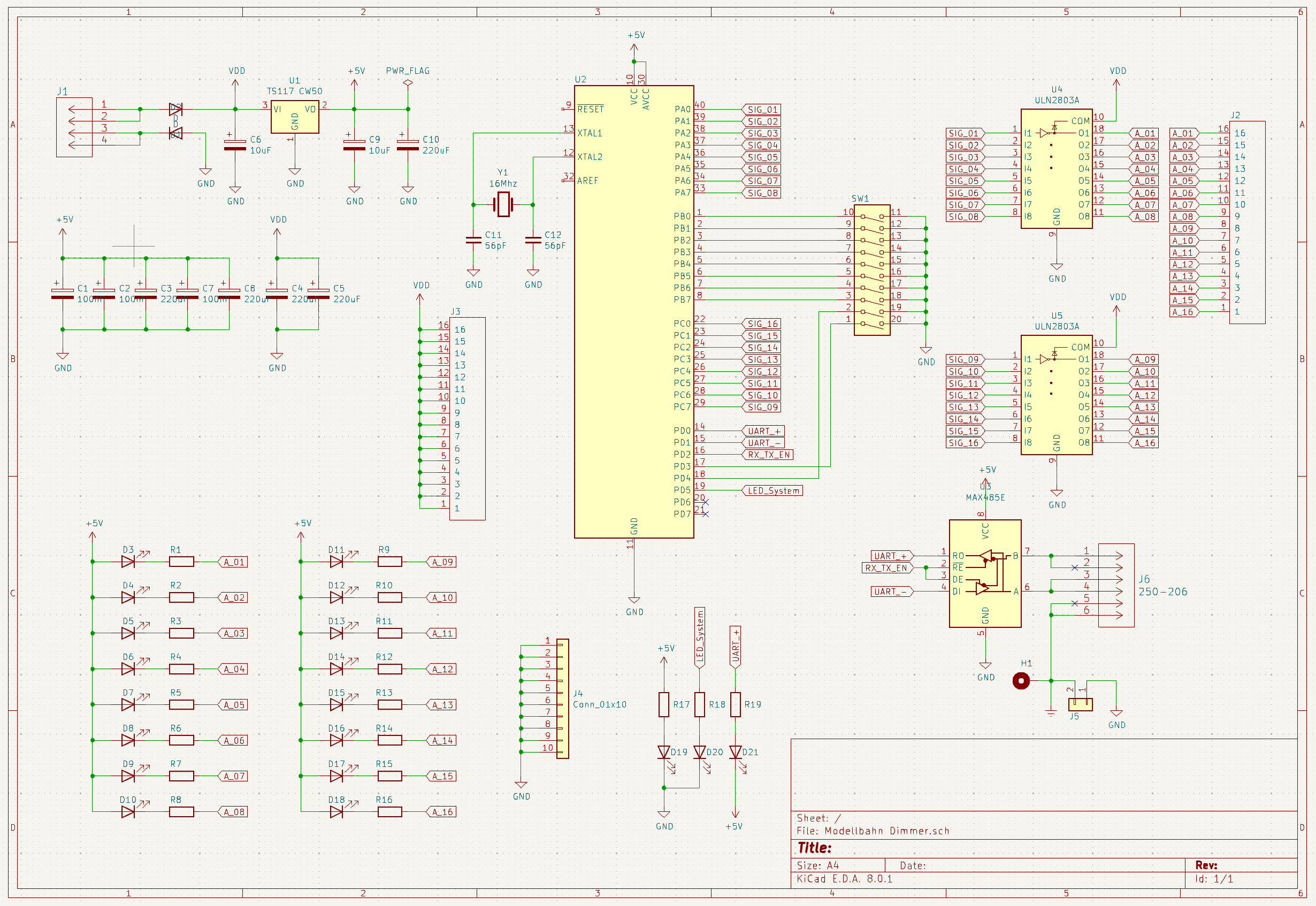
Task: Click resistor R9 symbol
Action: pos(390,562)
